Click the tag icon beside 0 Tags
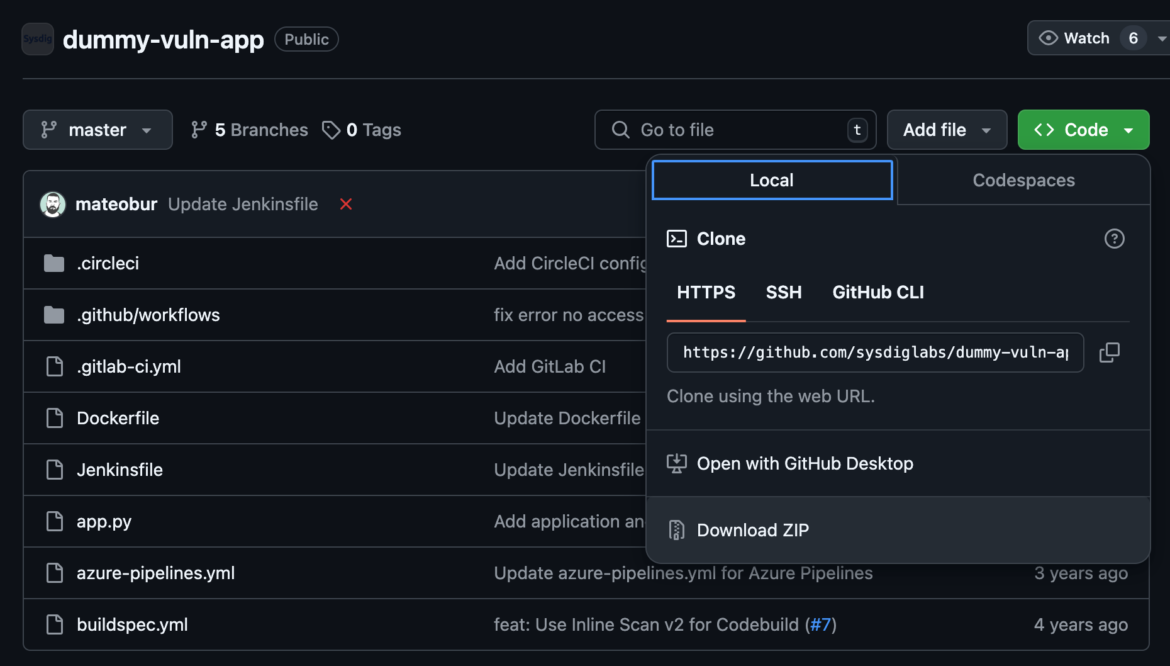Screen dimensions: 1170x666 tap(331, 130)
